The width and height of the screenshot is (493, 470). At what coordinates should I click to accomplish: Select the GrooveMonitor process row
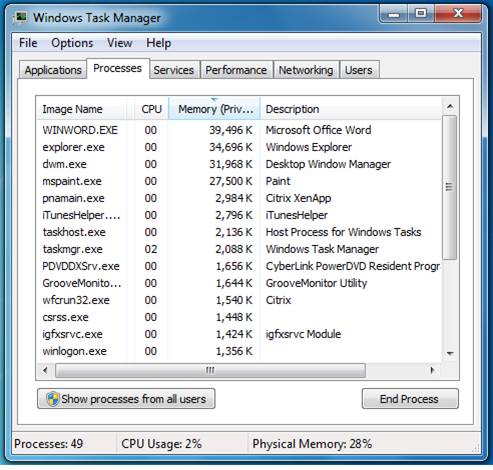pyautogui.click(x=239, y=283)
